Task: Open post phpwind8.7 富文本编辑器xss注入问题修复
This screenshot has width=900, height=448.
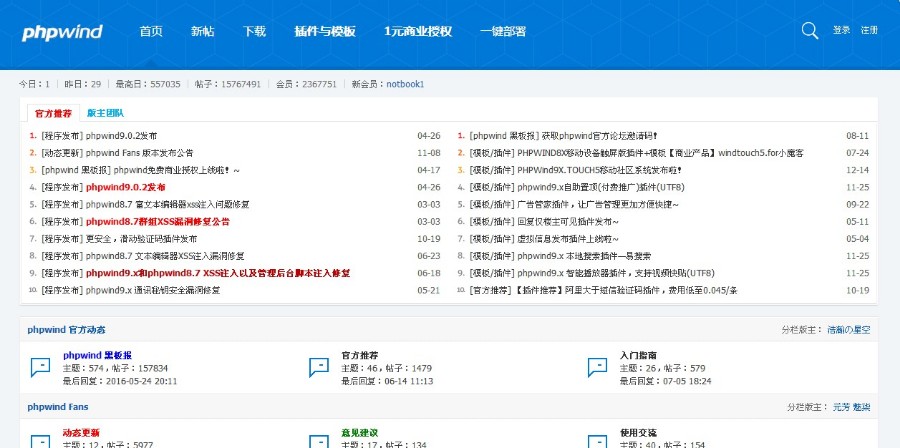Action: tap(168, 204)
